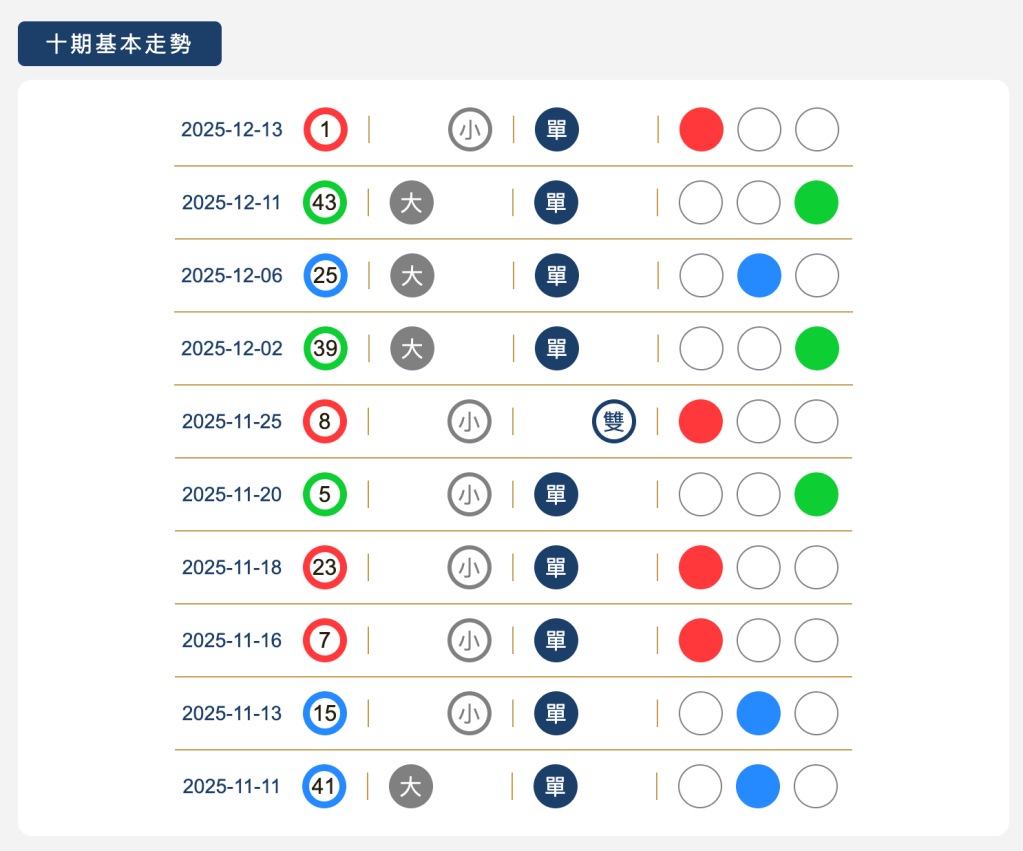Click empty last circle in 2025-11-16 row
The image size is (1023, 851).
click(816, 640)
